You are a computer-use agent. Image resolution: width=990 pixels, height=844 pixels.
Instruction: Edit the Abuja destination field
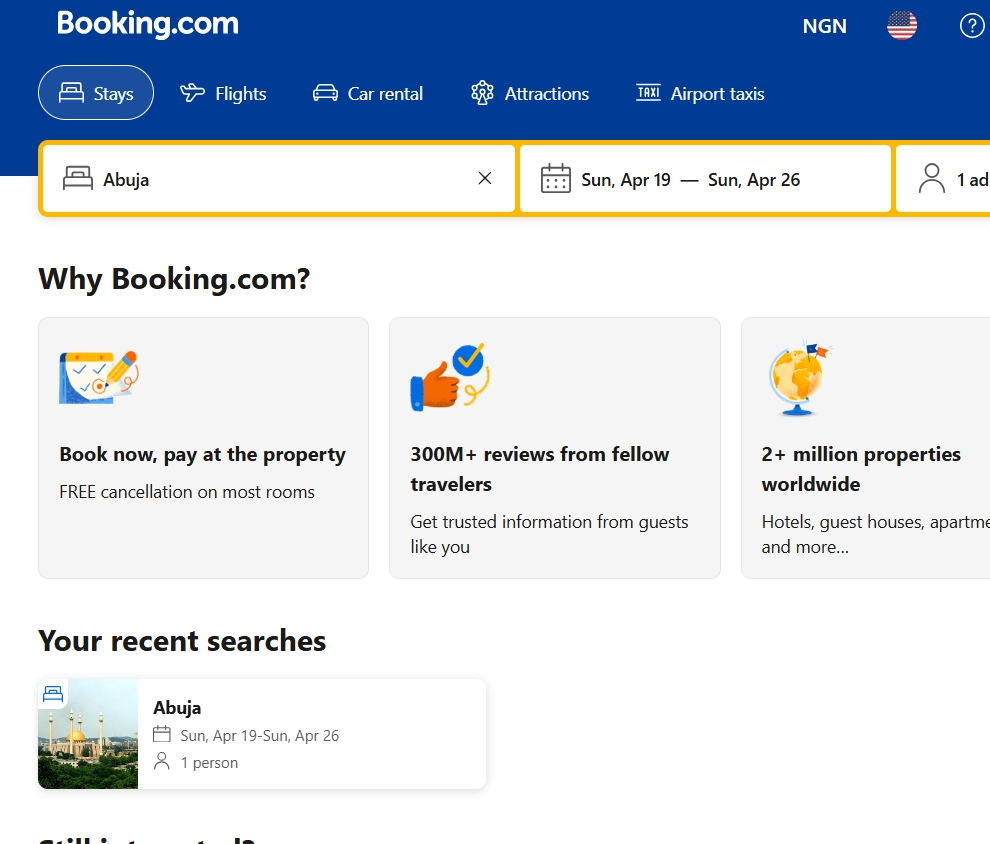tap(279, 179)
